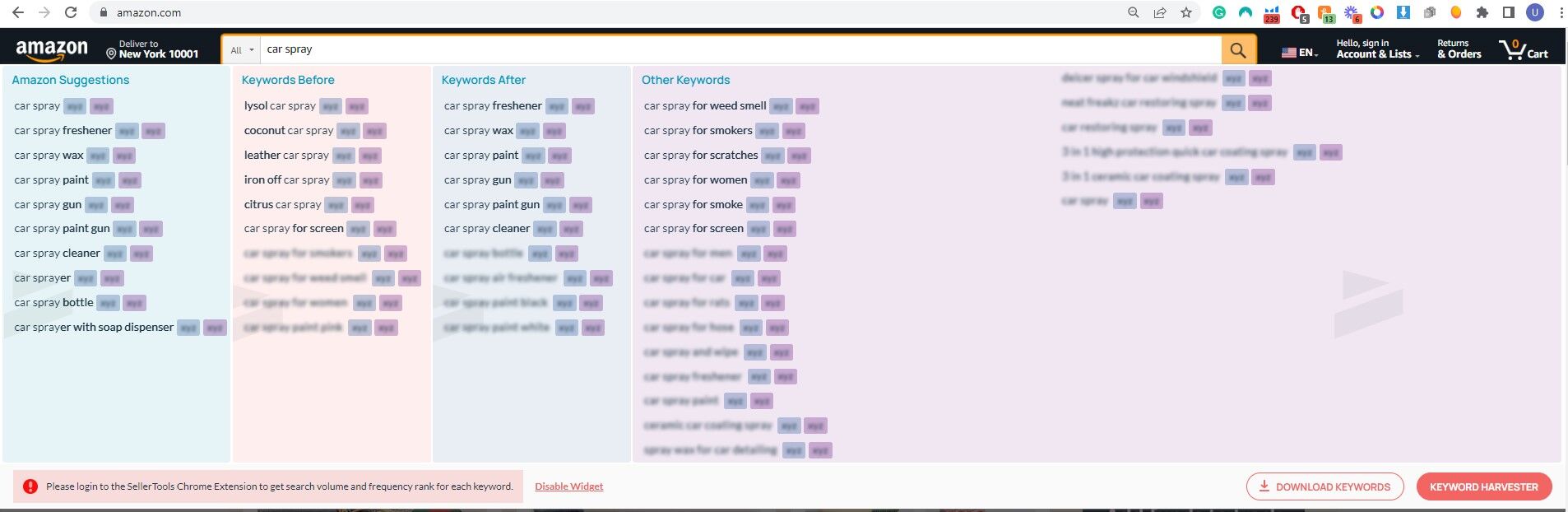
Task: Click the Other Keywords heading
Action: click(686, 80)
